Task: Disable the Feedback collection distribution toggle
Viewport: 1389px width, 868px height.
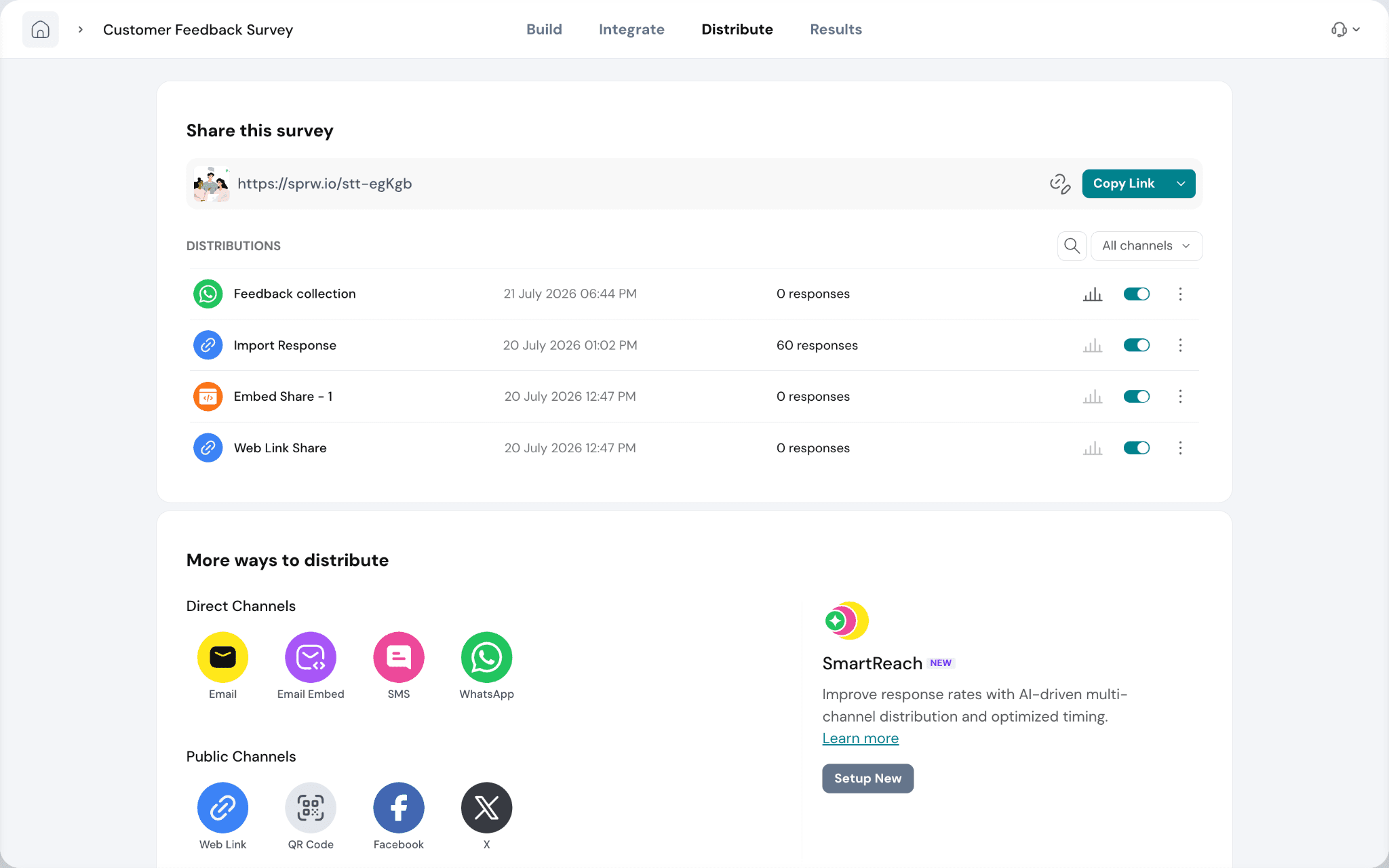Action: (1137, 294)
